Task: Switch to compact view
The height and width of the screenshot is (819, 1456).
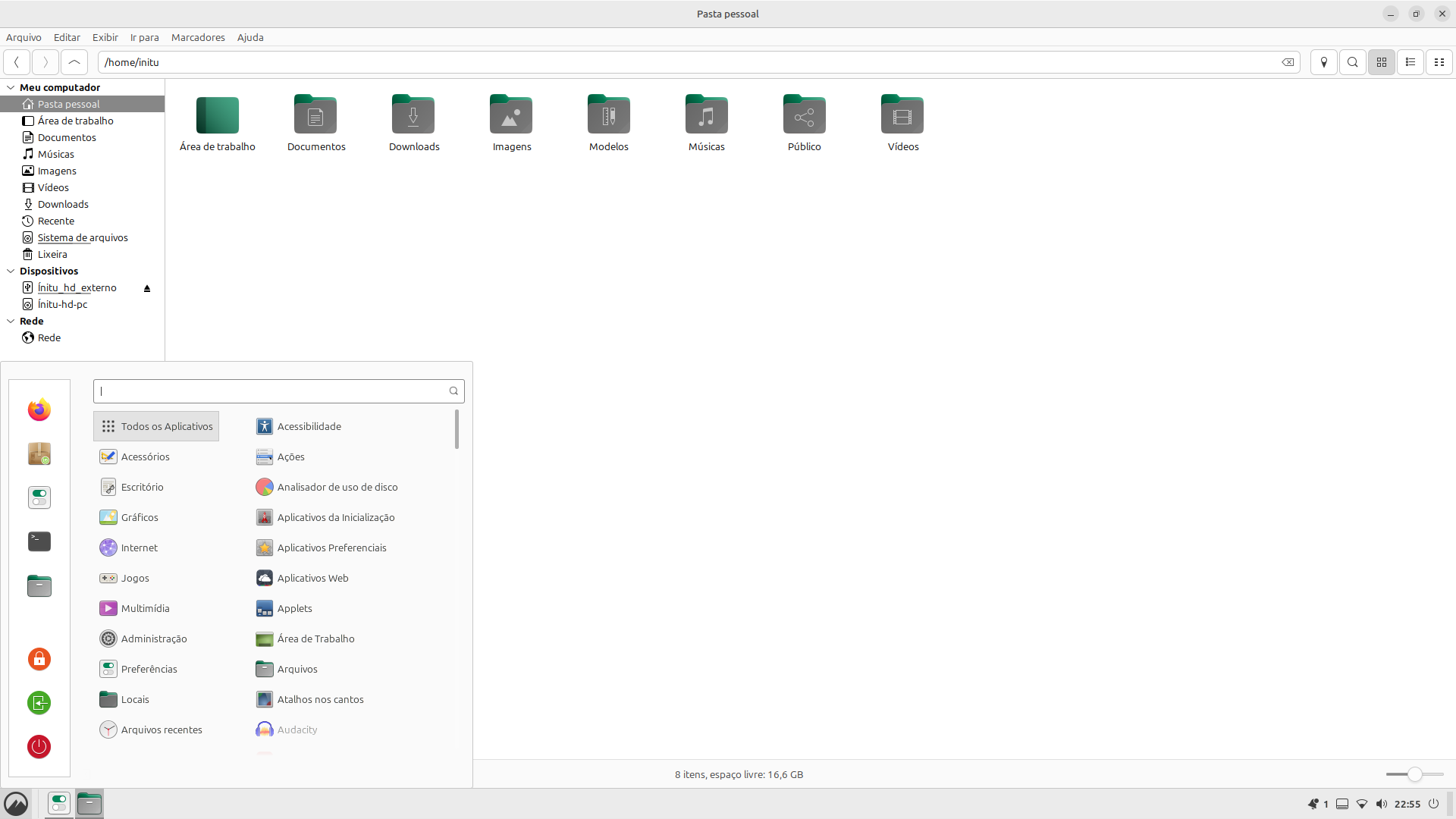Action: pyautogui.click(x=1439, y=62)
